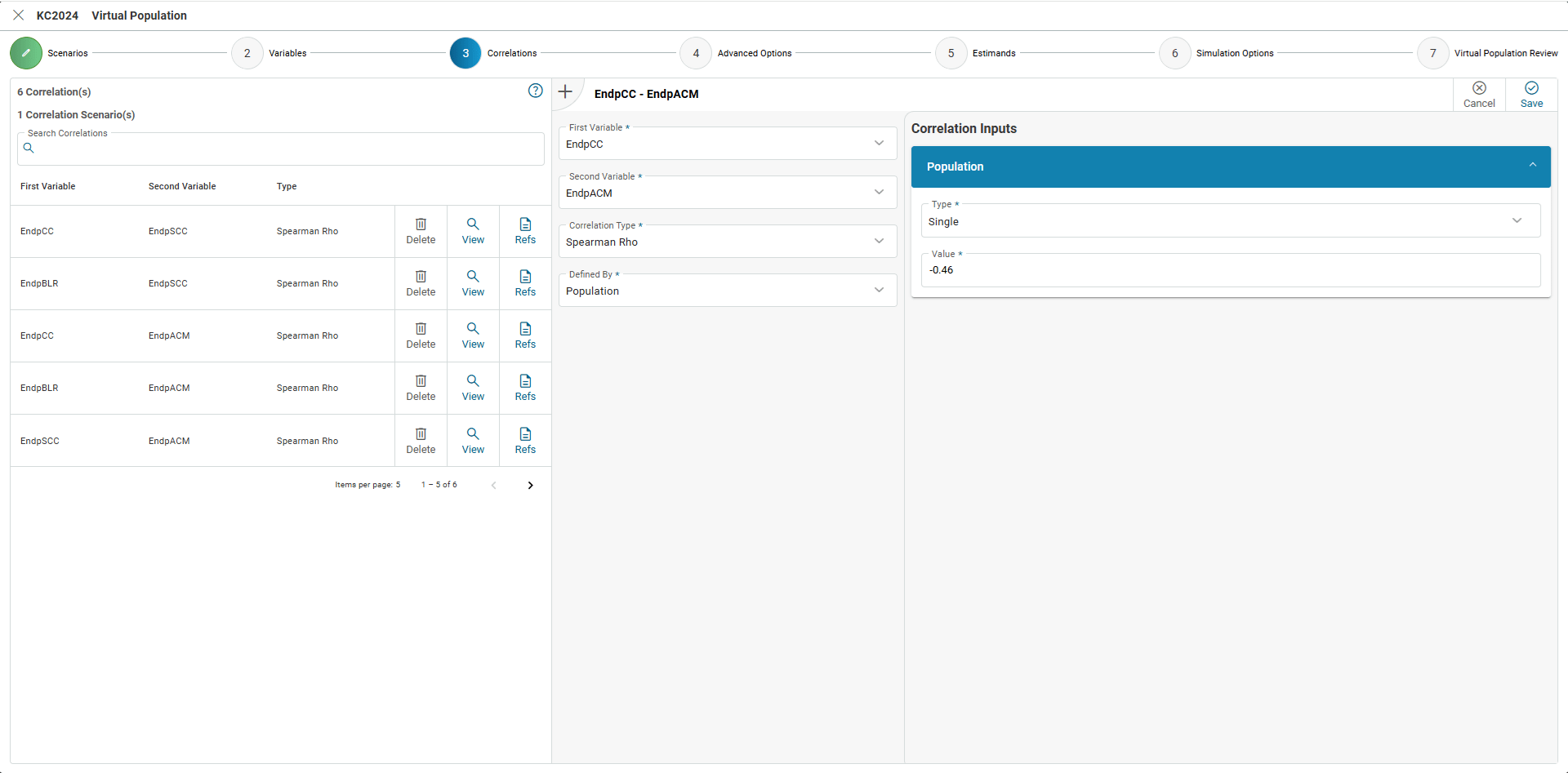
Task: Focus the Search Correlations field
Action: (281, 149)
